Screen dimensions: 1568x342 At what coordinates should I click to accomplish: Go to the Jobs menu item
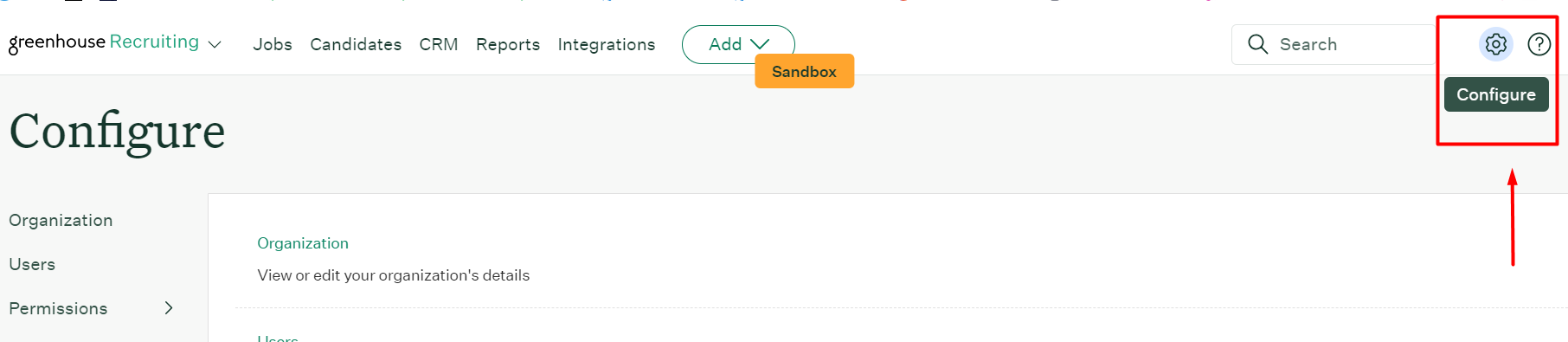273,44
